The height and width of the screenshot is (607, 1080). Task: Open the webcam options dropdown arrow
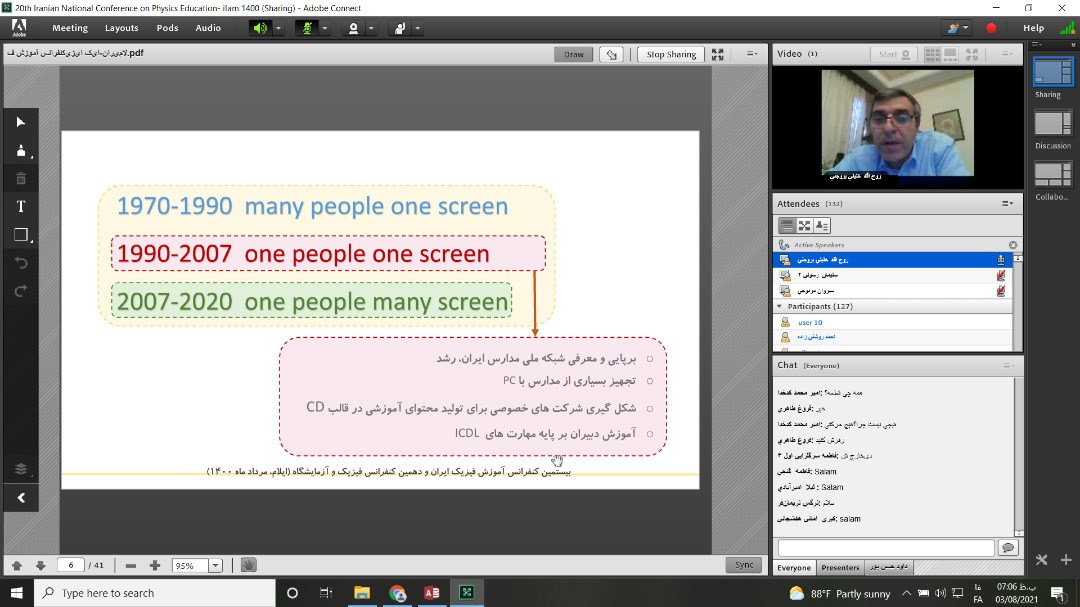pos(370,28)
